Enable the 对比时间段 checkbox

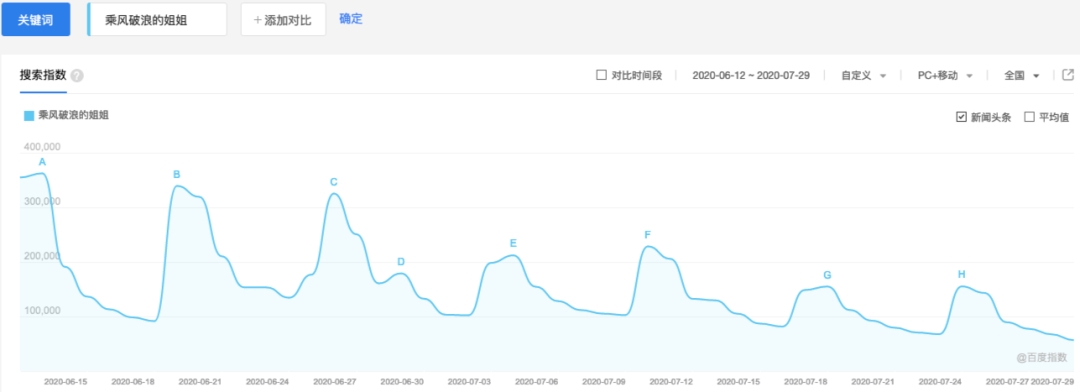[x=601, y=75]
